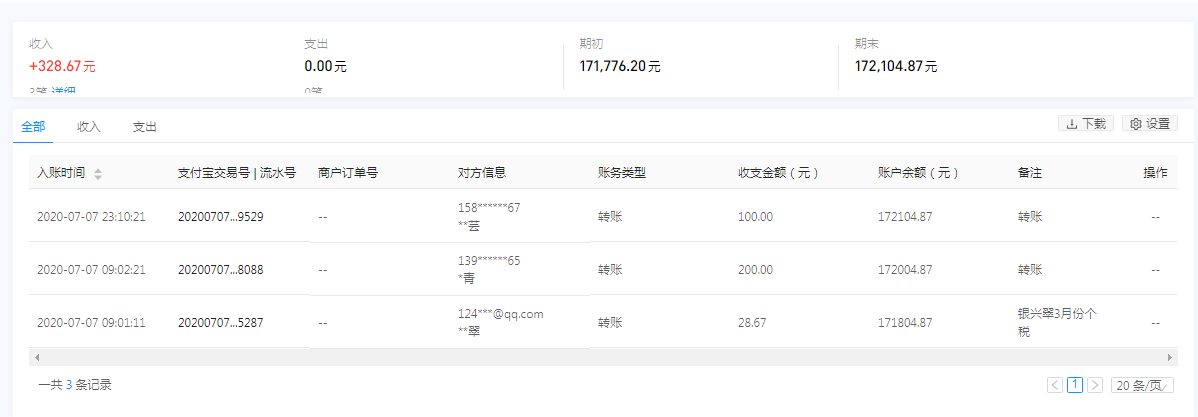Go to next page with right chevron

[x=1095, y=385]
